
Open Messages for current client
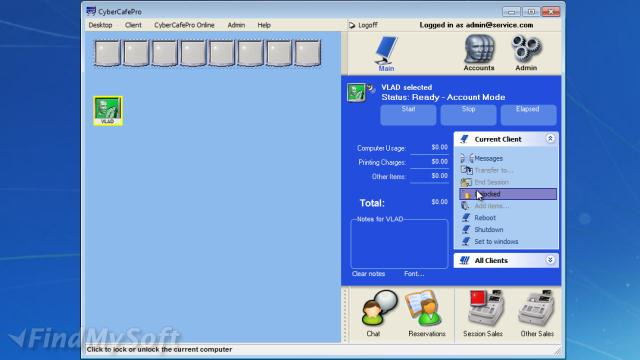(x=488, y=158)
